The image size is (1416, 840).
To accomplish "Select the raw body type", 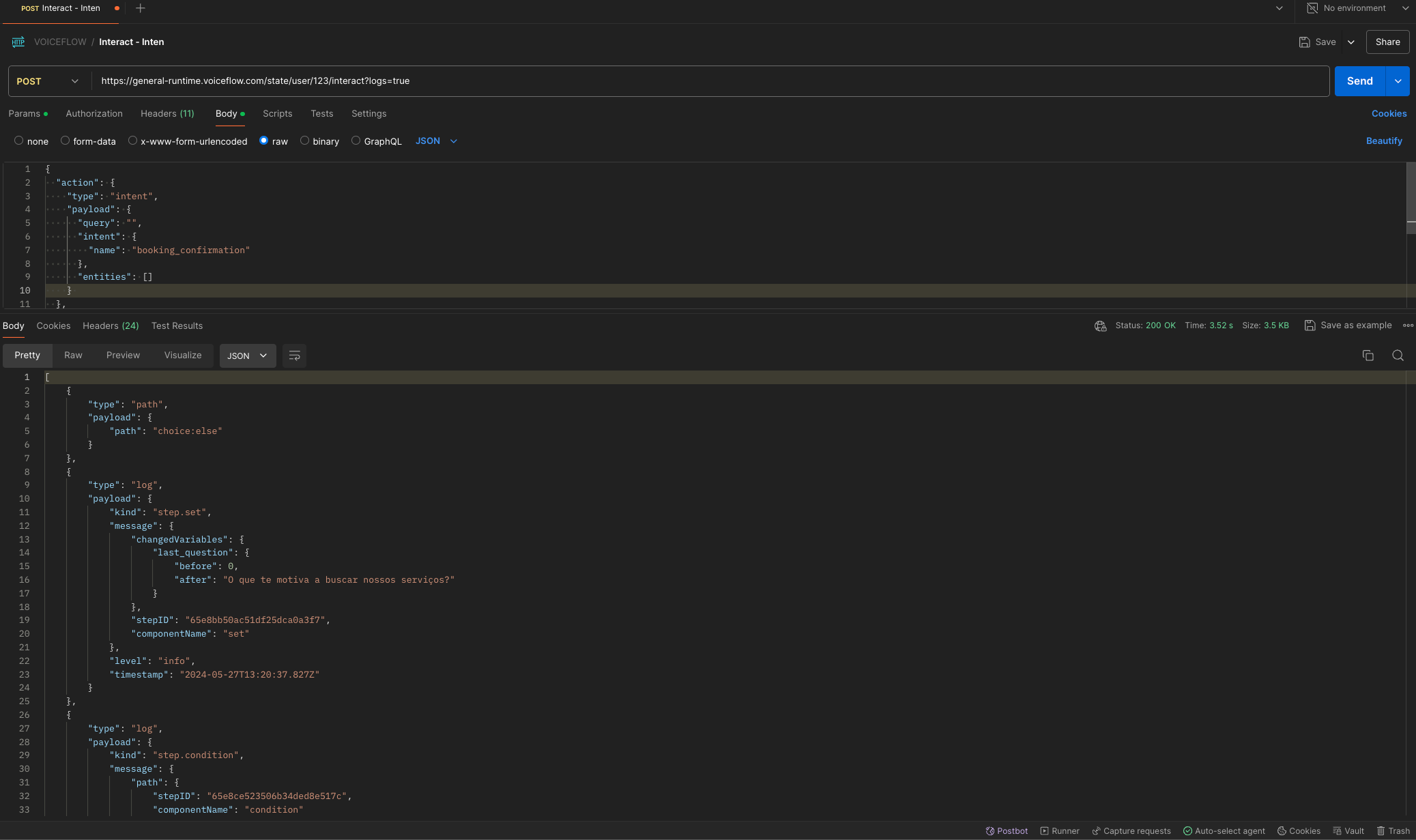I will (263, 141).
